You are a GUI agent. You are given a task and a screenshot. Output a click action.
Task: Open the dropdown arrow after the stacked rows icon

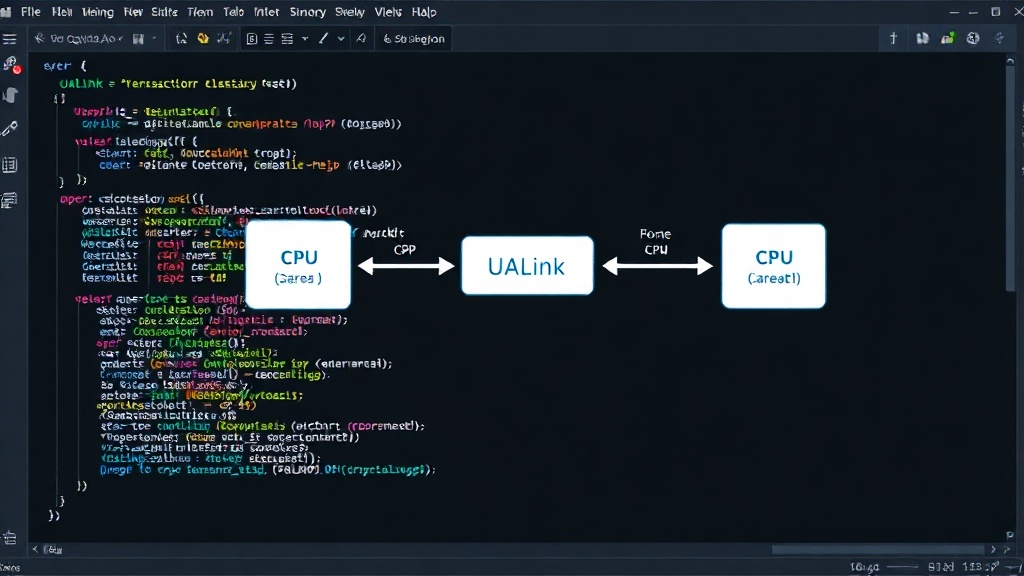(305, 39)
